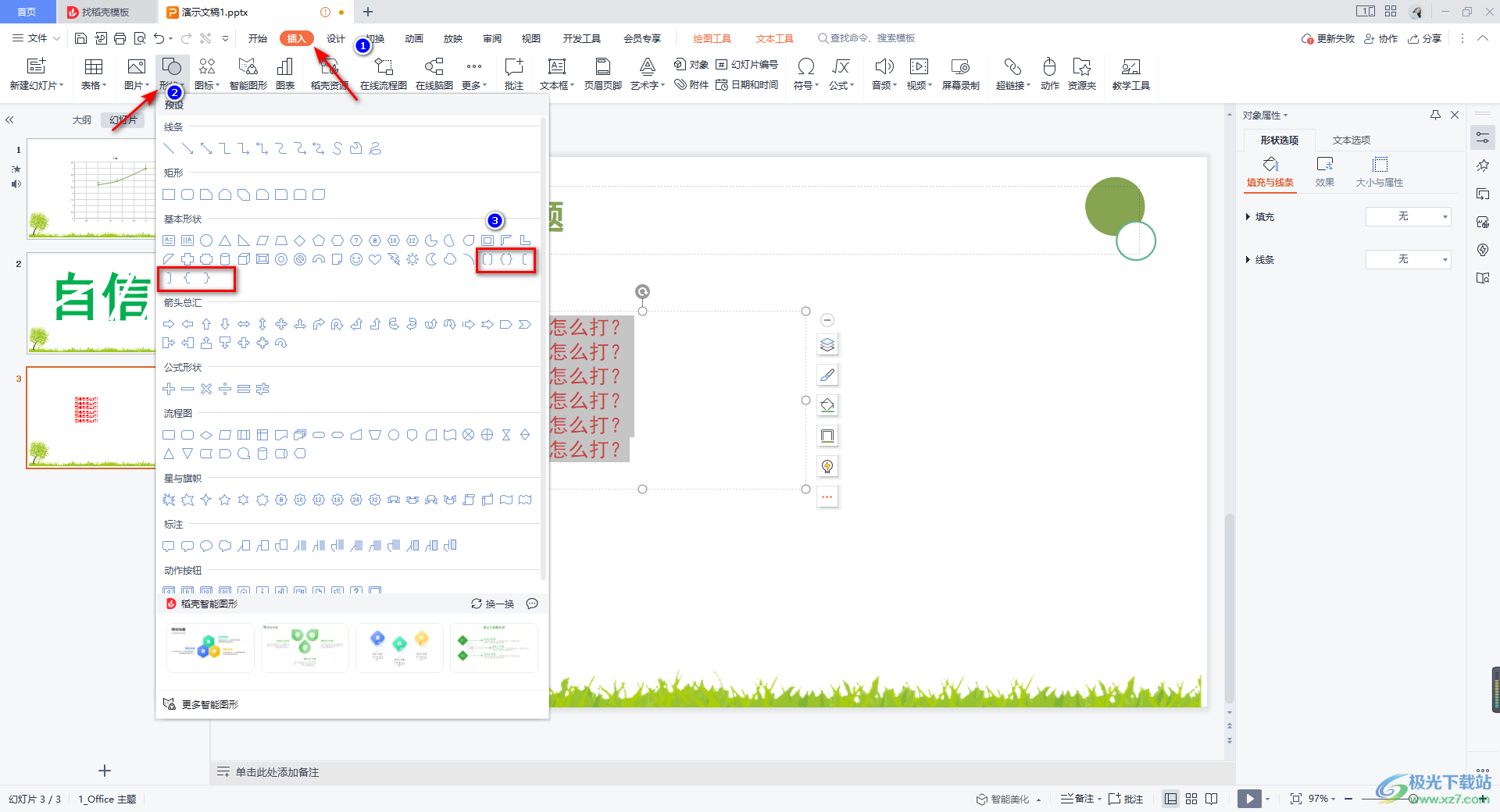Select the left brace shape
This screenshot has width=1500, height=812.
187,278
